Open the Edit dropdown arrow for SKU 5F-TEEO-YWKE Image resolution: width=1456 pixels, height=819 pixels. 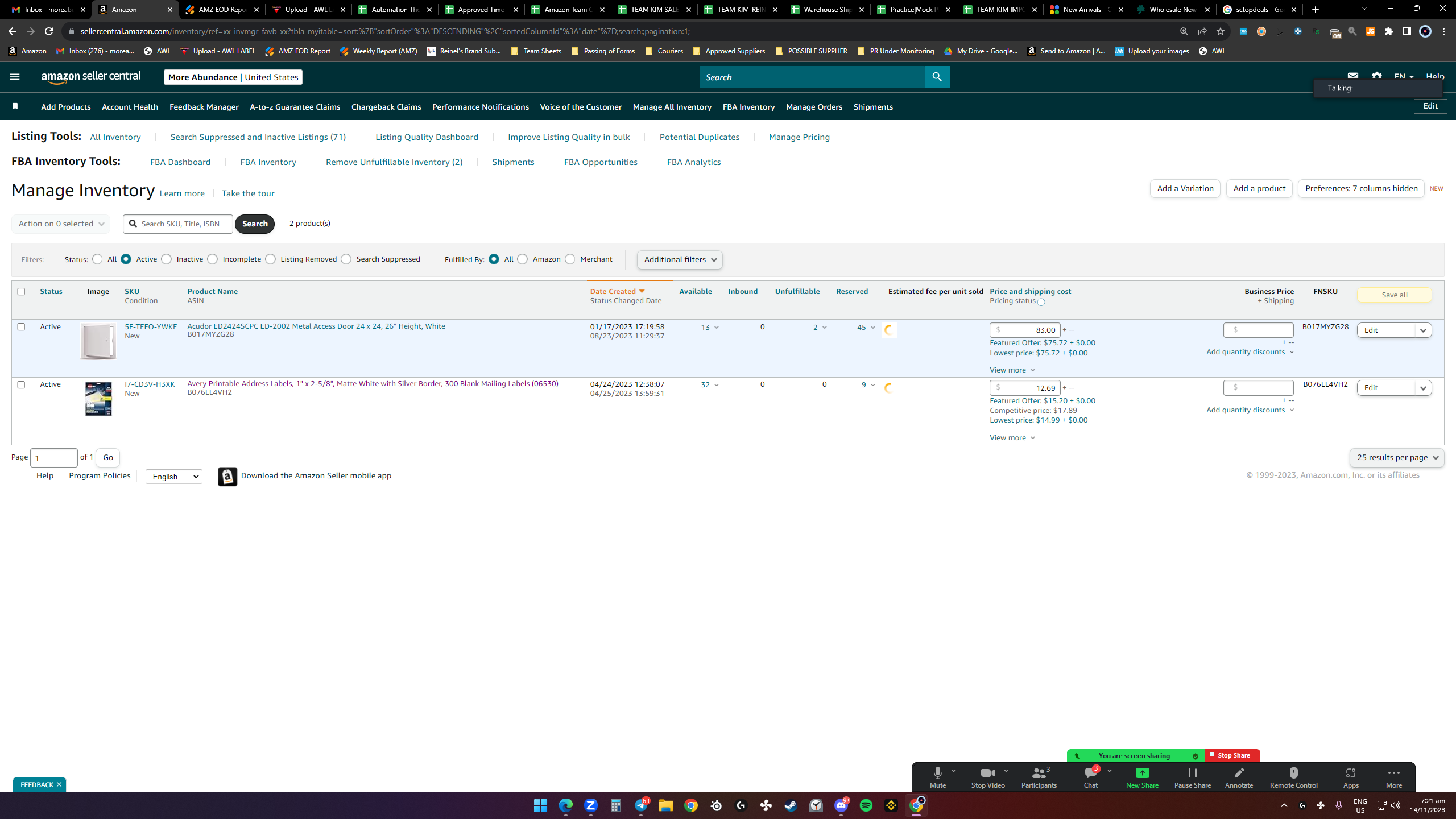pos(1424,330)
